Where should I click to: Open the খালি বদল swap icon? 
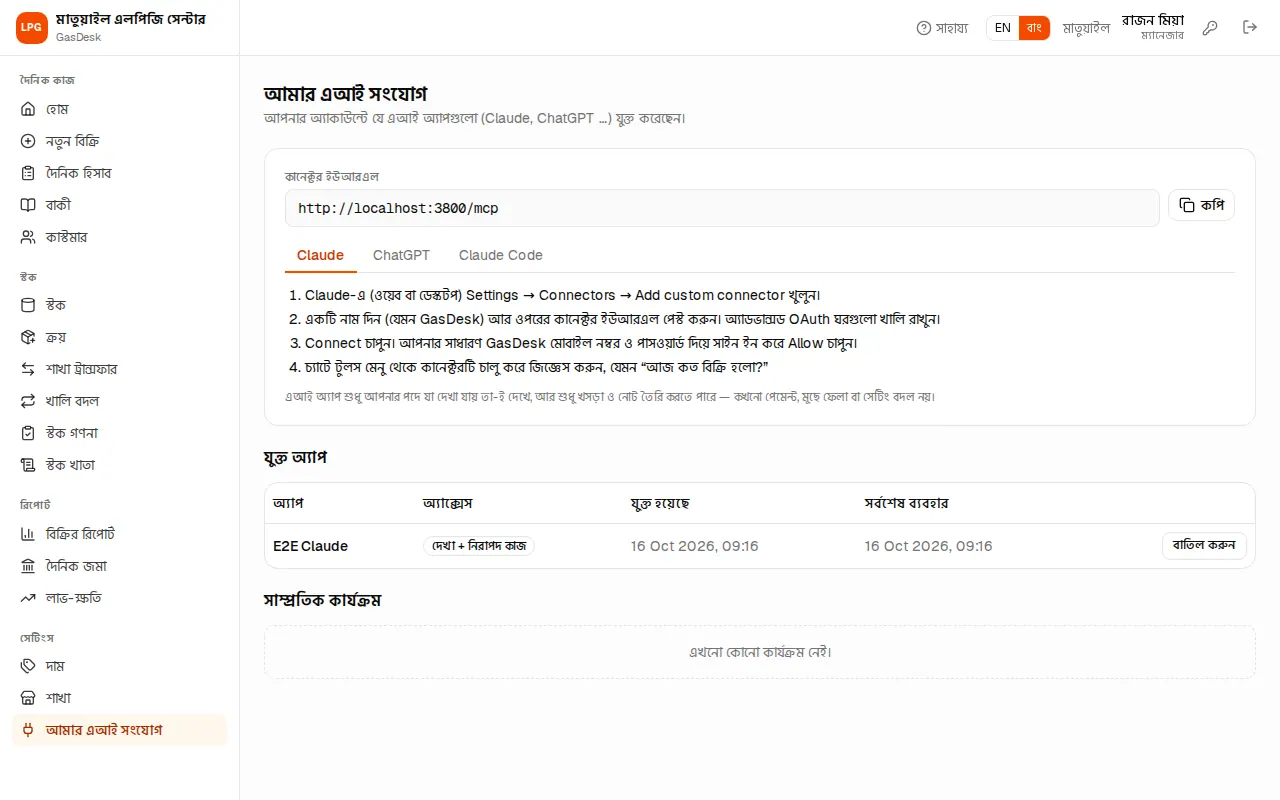(x=28, y=401)
